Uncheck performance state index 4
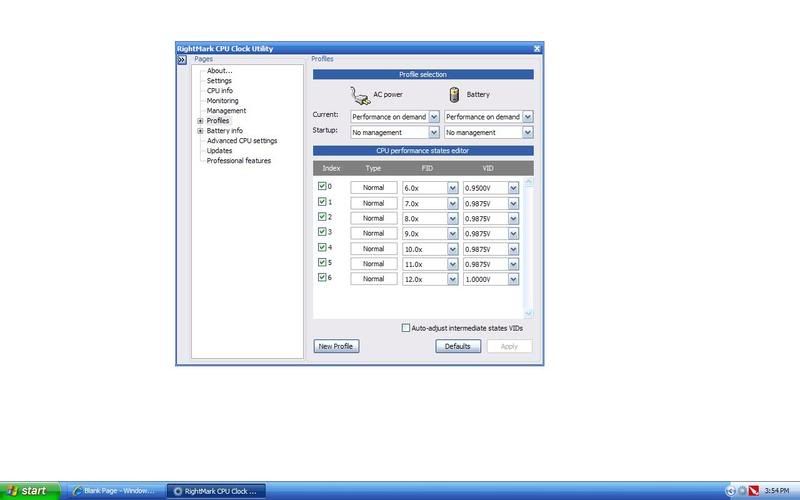Viewport: 800px width, 500px height. pos(322,247)
